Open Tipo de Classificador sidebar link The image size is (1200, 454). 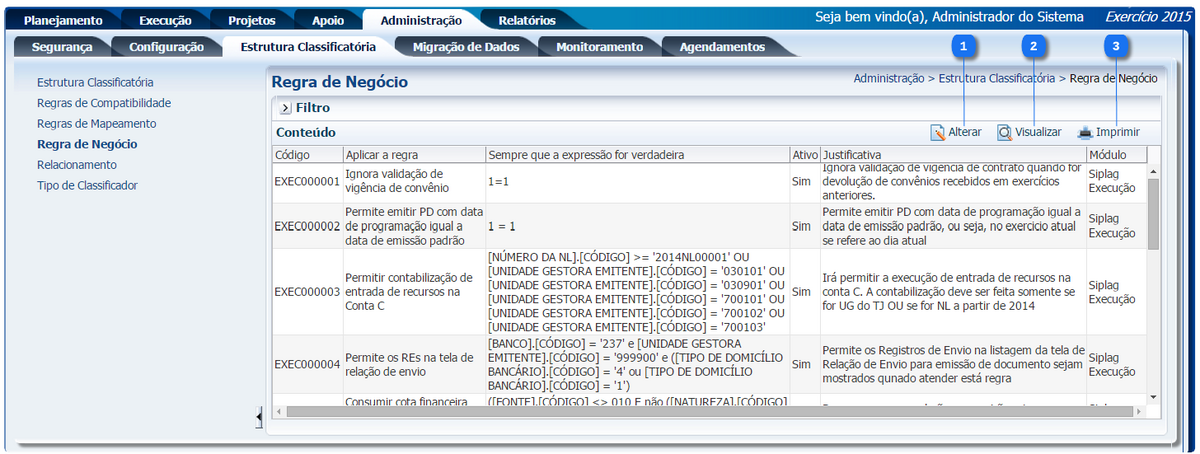pyautogui.click(x=87, y=185)
